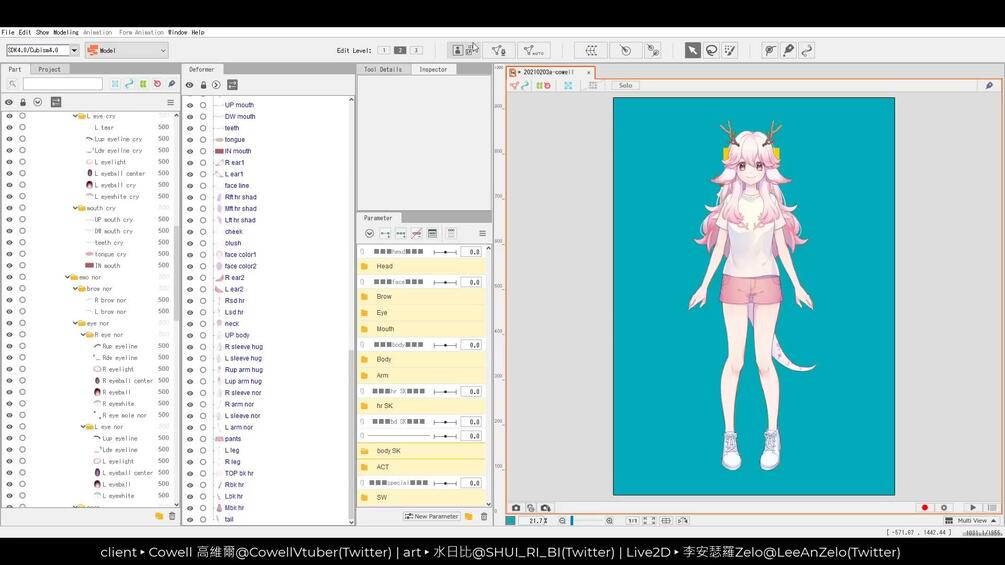Switch to the Tool Details tab
The image size is (1005, 565).
point(383,69)
